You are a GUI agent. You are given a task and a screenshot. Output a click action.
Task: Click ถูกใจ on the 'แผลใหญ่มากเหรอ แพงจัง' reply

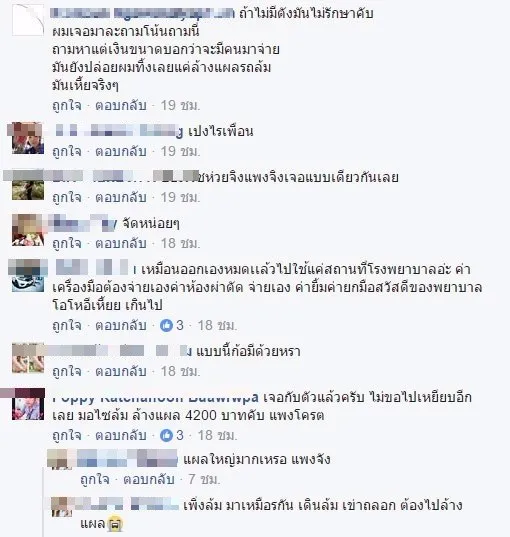pyautogui.click(x=95, y=479)
